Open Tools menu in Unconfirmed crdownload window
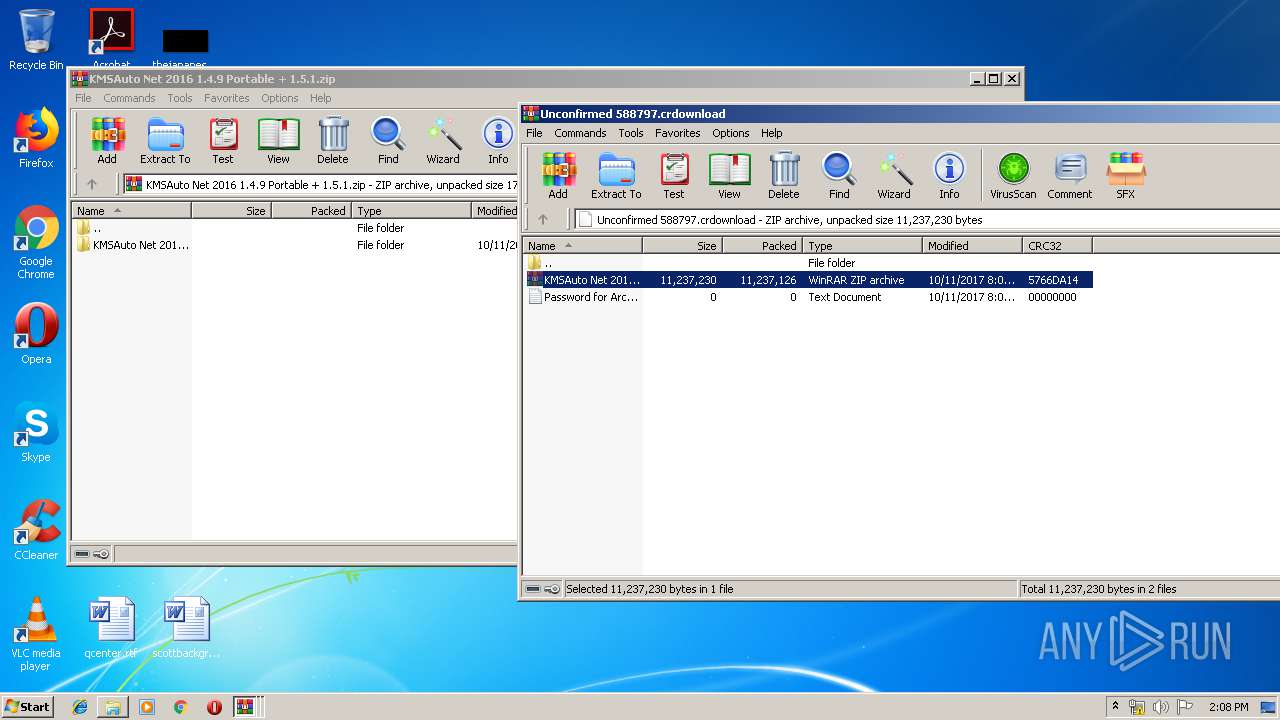This screenshot has width=1280, height=720. pos(631,133)
